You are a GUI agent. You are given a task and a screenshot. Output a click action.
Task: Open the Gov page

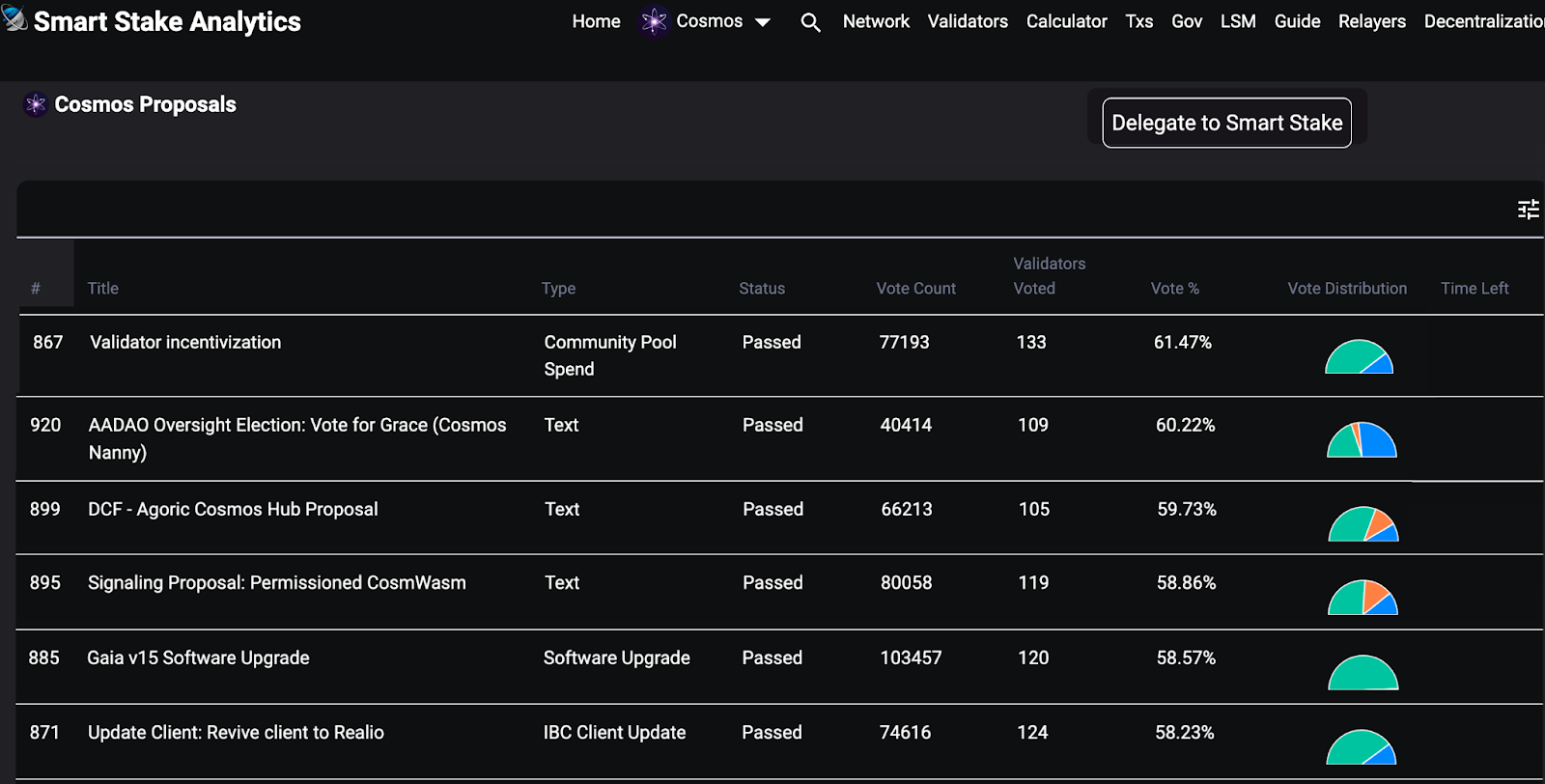(x=1187, y=21)
